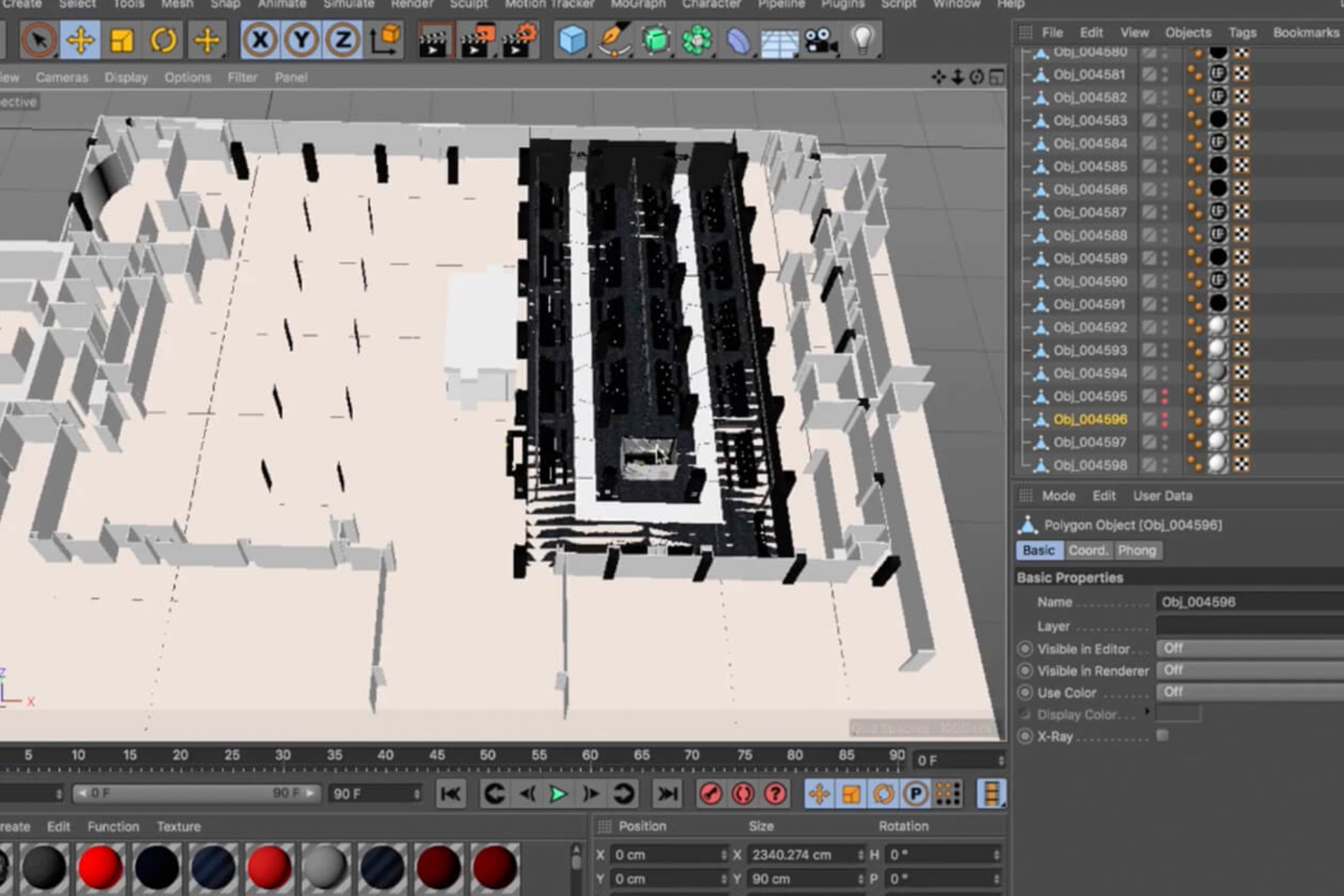Screen dimensions: 1344x896
Task: Toggle the Z axis lock
Action: pyautogui.click(x=342, y=40)
